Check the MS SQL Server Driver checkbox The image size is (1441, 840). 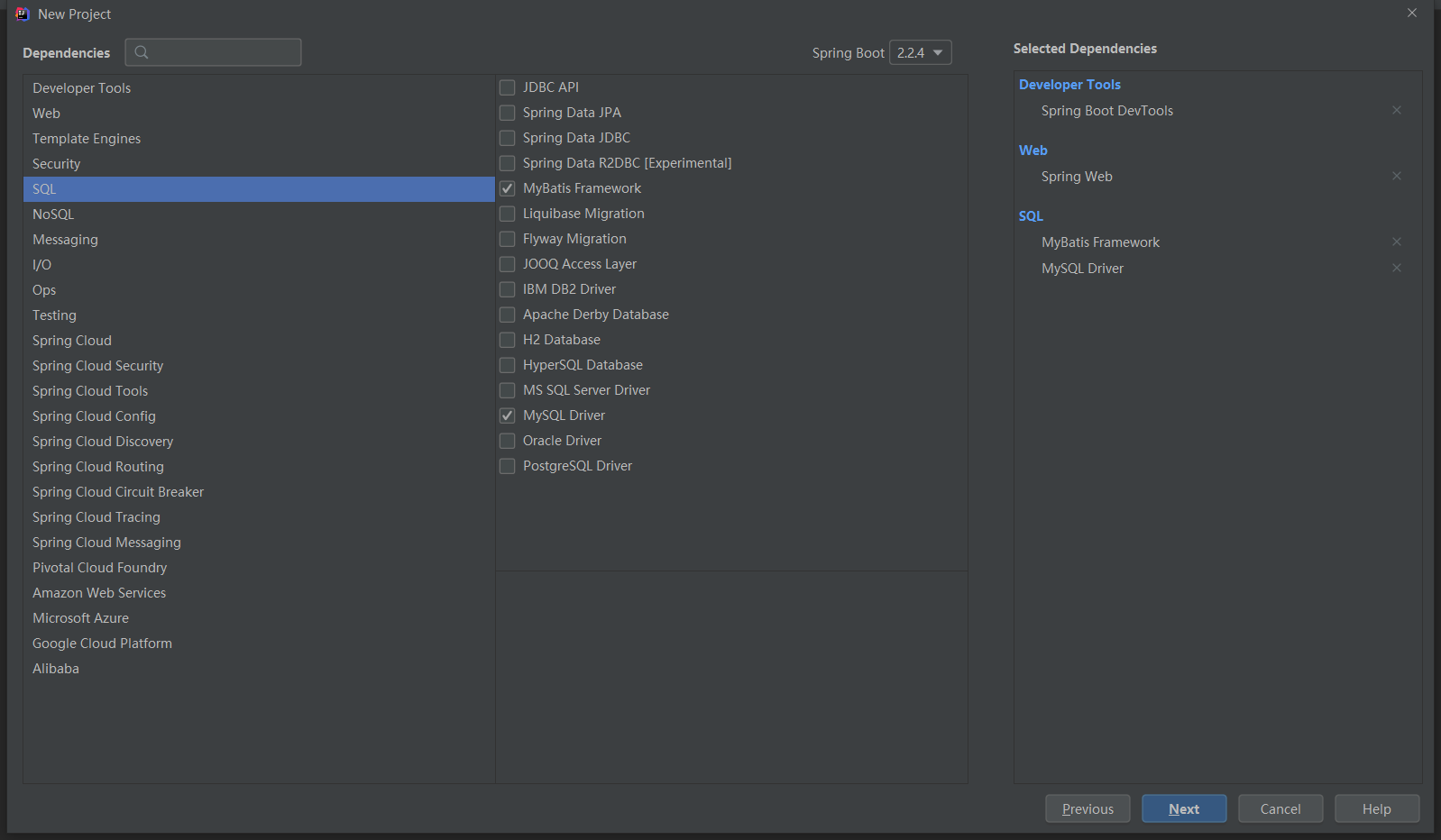point(508,390)
